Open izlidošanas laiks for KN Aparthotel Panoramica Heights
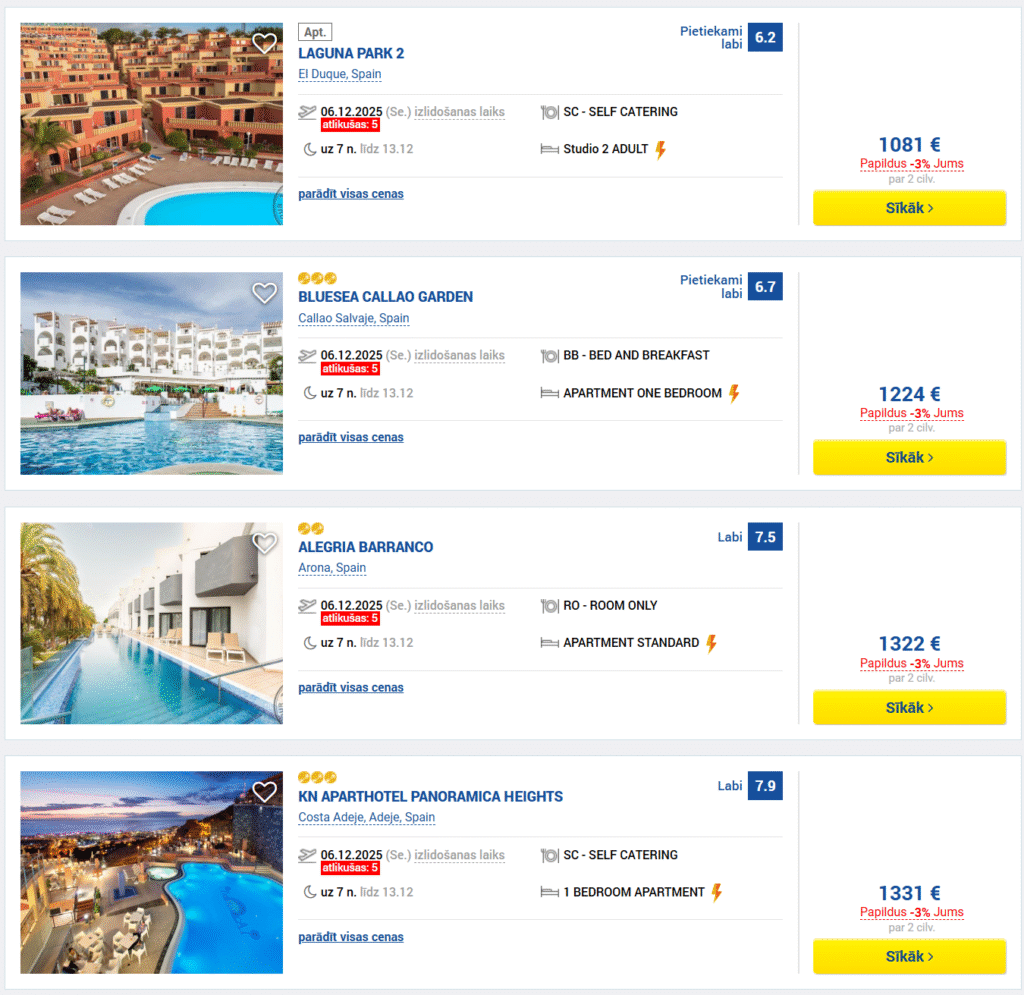 click(459, 855)
